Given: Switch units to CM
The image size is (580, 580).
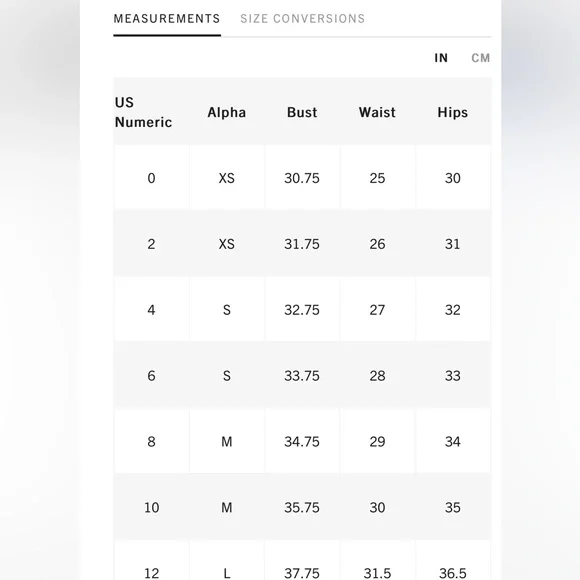Looking at the screenshot, I should coord(480,58).
